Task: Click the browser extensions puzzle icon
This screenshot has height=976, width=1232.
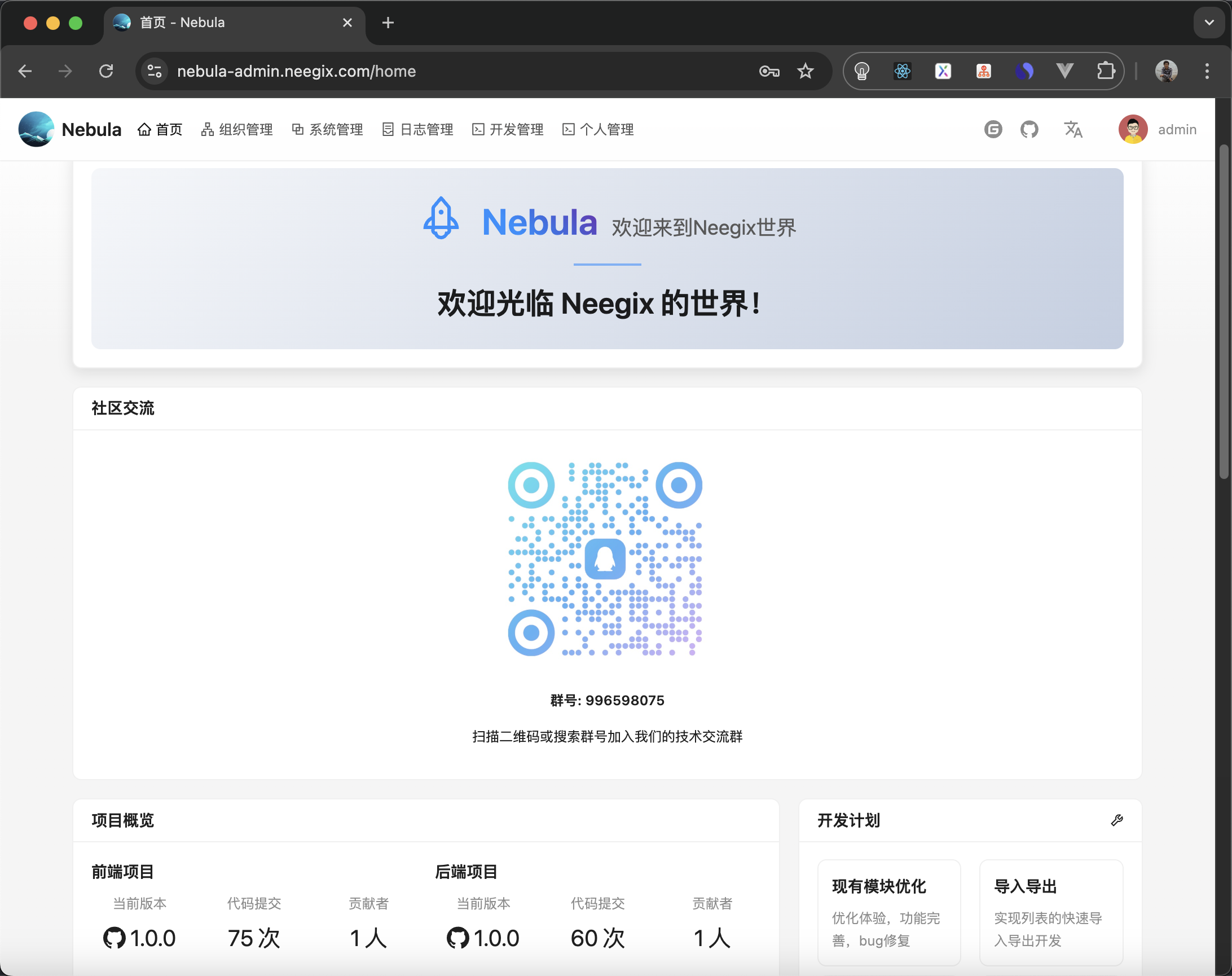Action: (1106, 71)
